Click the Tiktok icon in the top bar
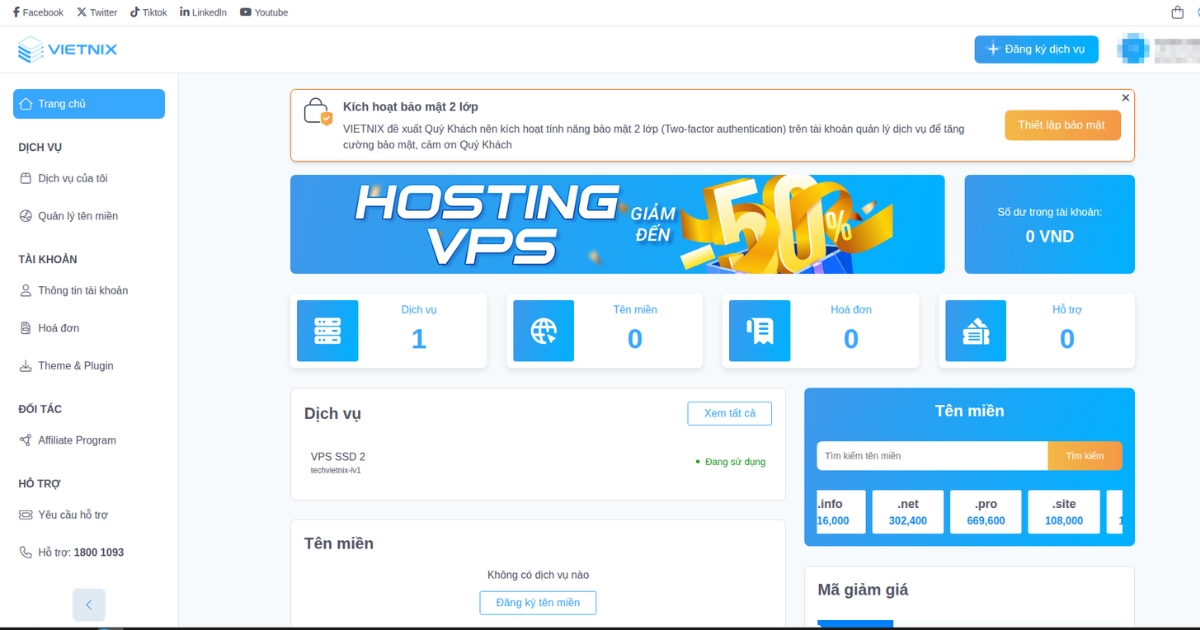 click(x=148, y=11)
